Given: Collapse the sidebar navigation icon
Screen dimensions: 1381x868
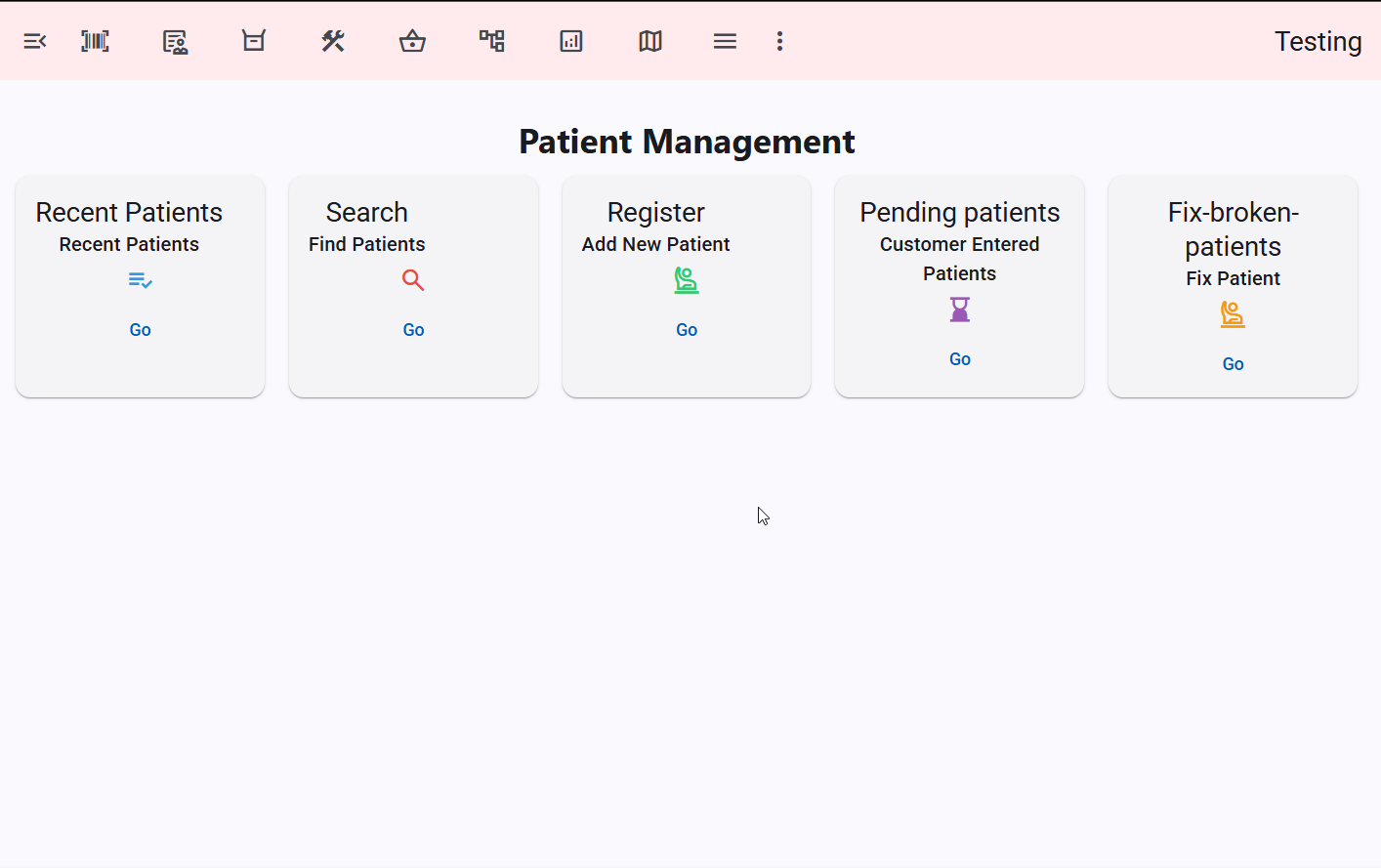Looking at the screenshot, I should coord(35,41).
